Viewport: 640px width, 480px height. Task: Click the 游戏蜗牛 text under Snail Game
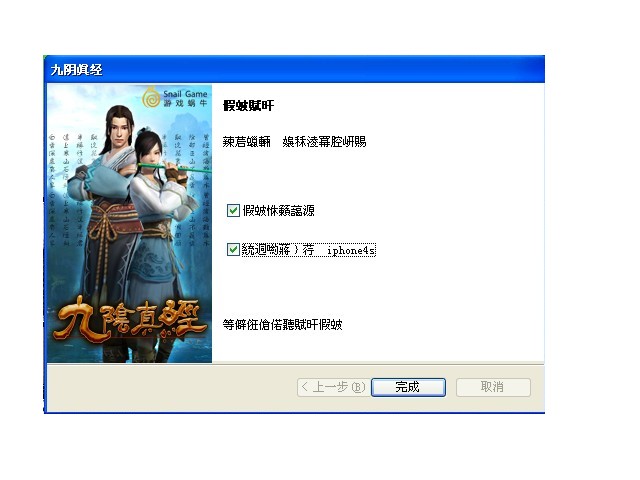(x=185, y=103)
